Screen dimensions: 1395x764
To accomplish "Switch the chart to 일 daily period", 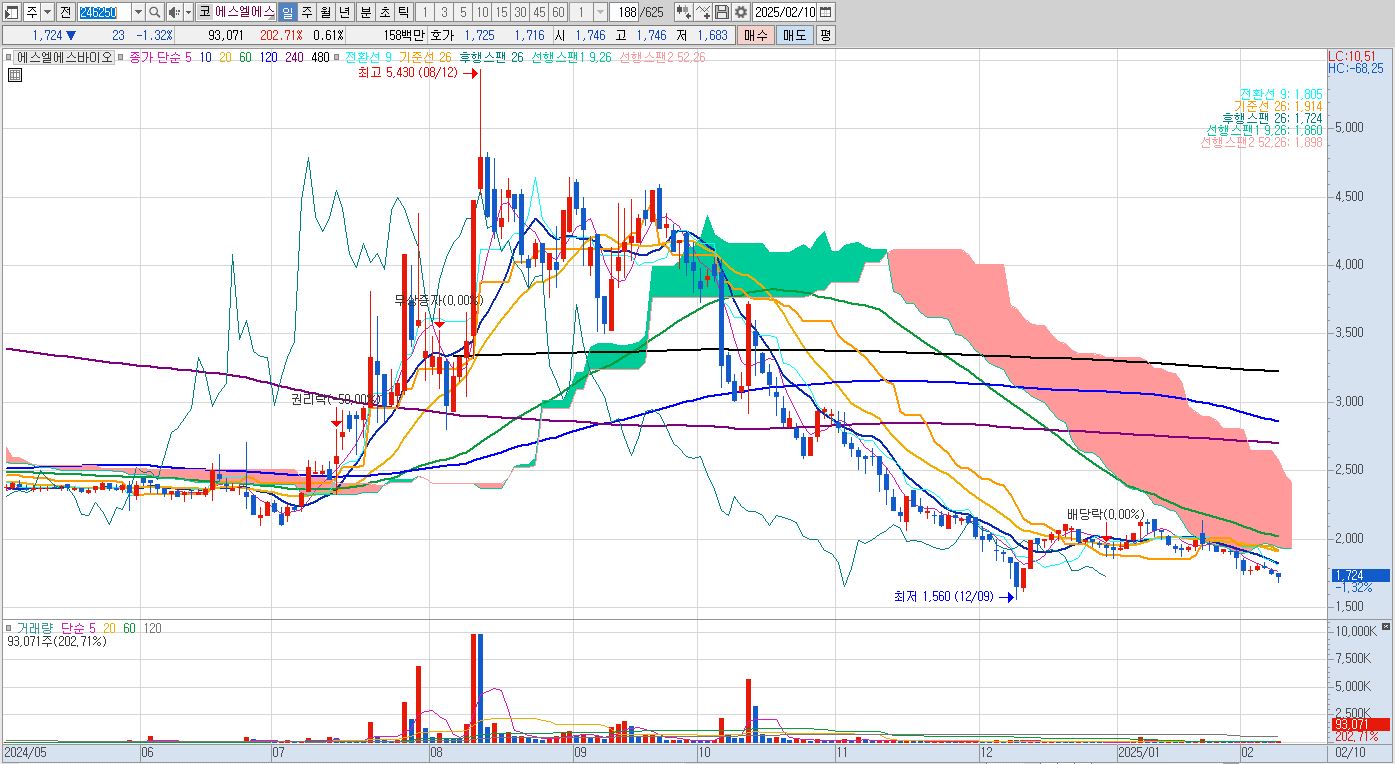I will [x=287, y=12].
